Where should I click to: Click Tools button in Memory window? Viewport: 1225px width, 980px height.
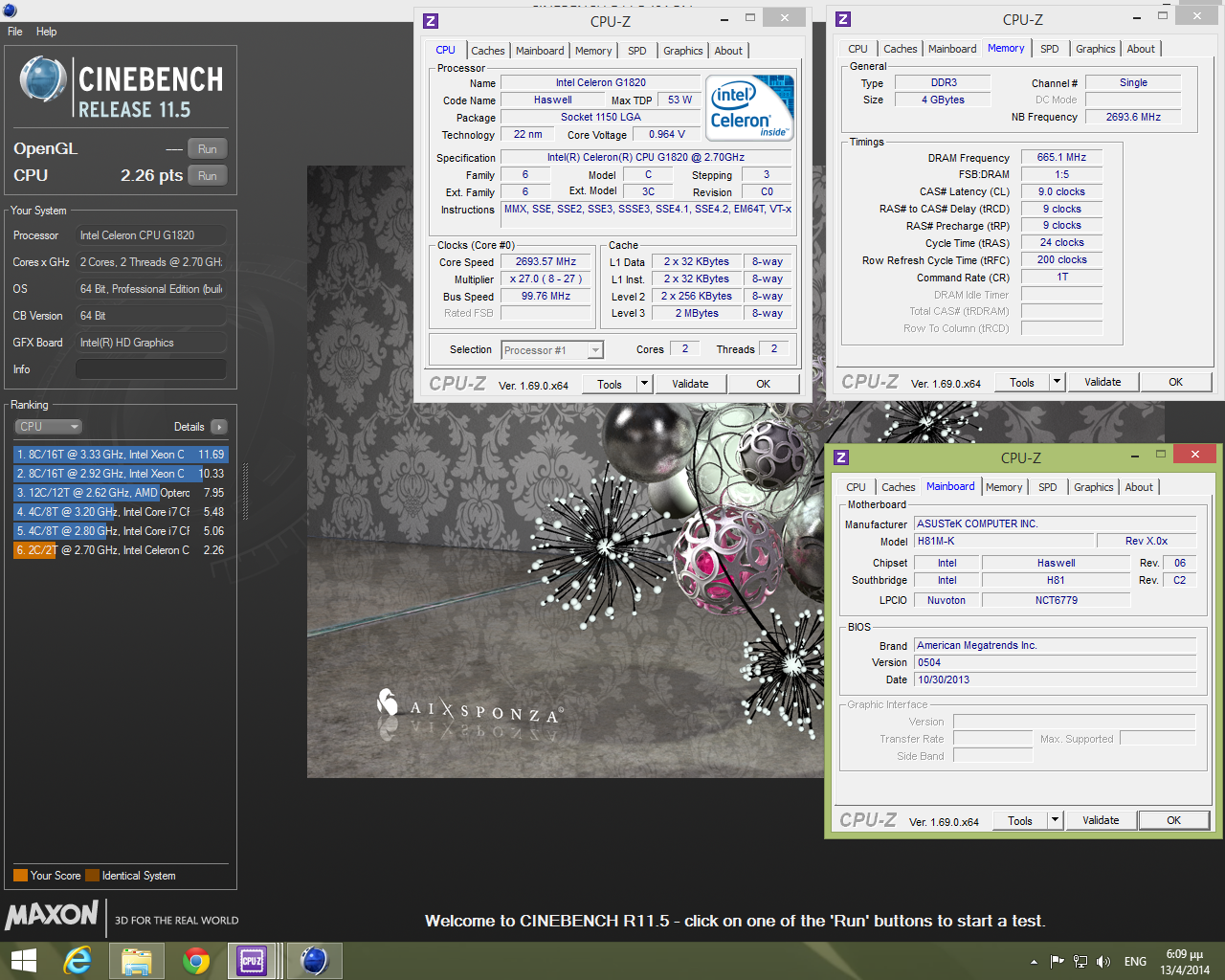1022,382
